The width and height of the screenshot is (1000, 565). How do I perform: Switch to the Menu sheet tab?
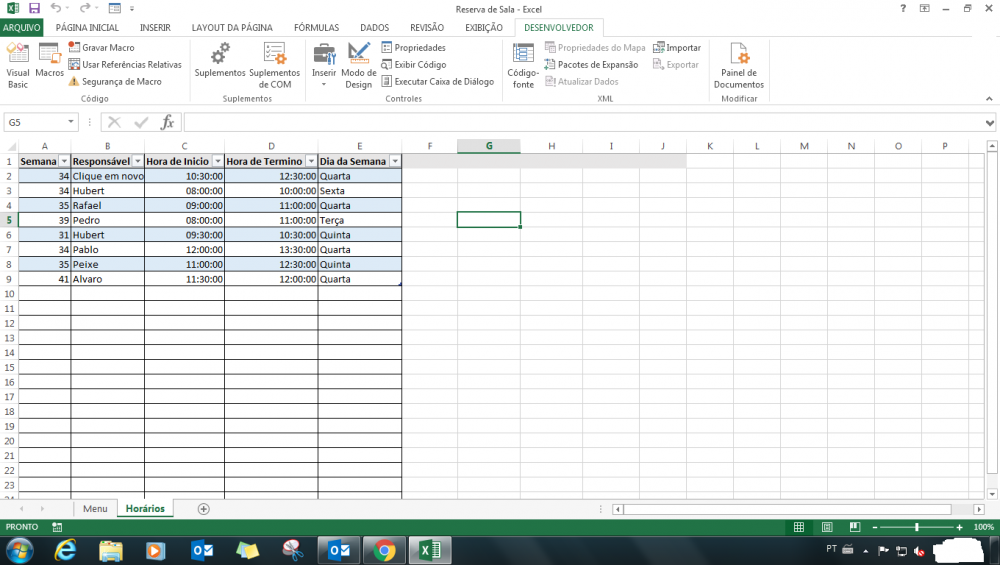pyautogui.click(x=95, y=509)
